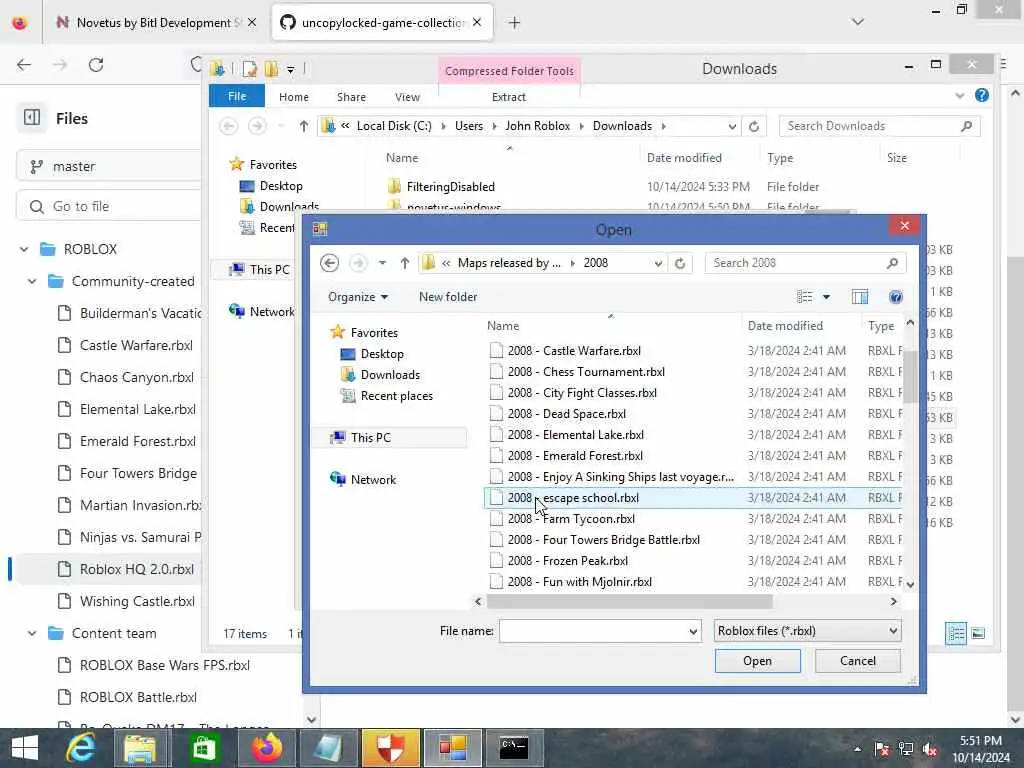Screen dimensions: 1024x768
Task: Open the Organize dropdown menu
Action: (x=358, y=297)
